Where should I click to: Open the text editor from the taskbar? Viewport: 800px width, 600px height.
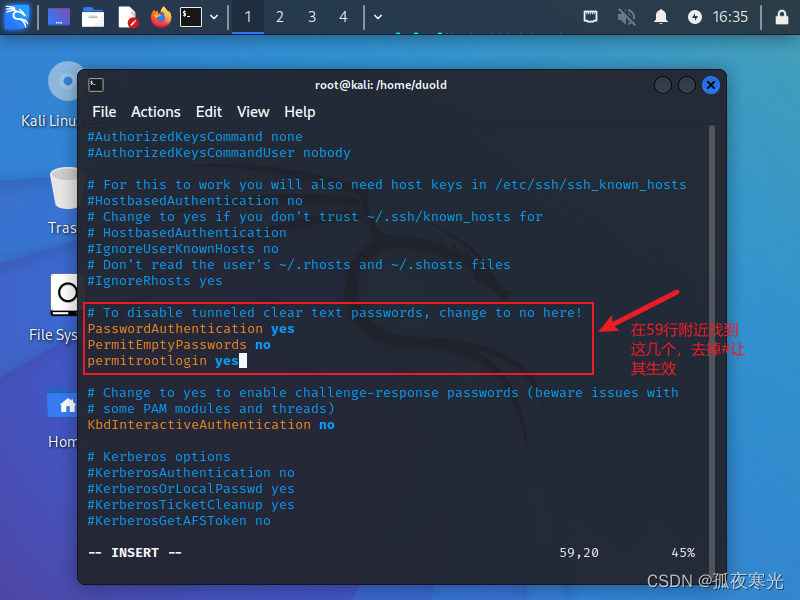(128, 16)
